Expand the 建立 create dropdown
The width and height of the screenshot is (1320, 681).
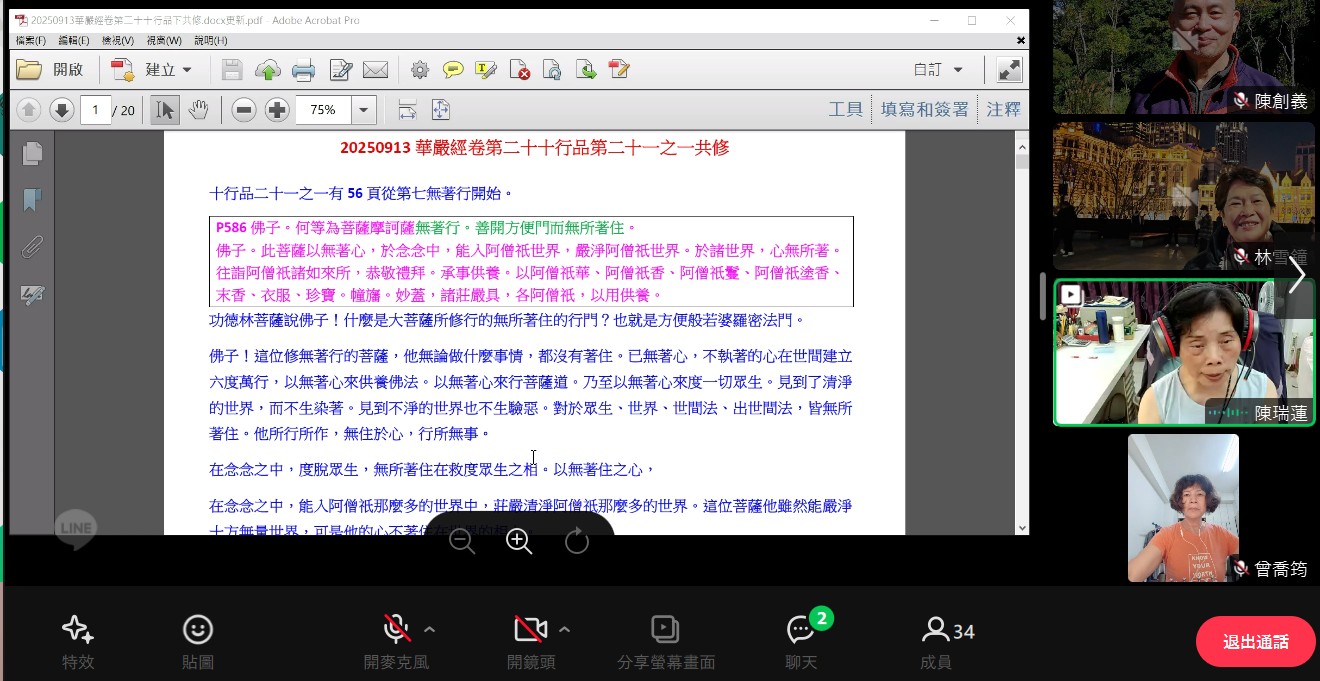pyautogui.click(x=187, y=70)
